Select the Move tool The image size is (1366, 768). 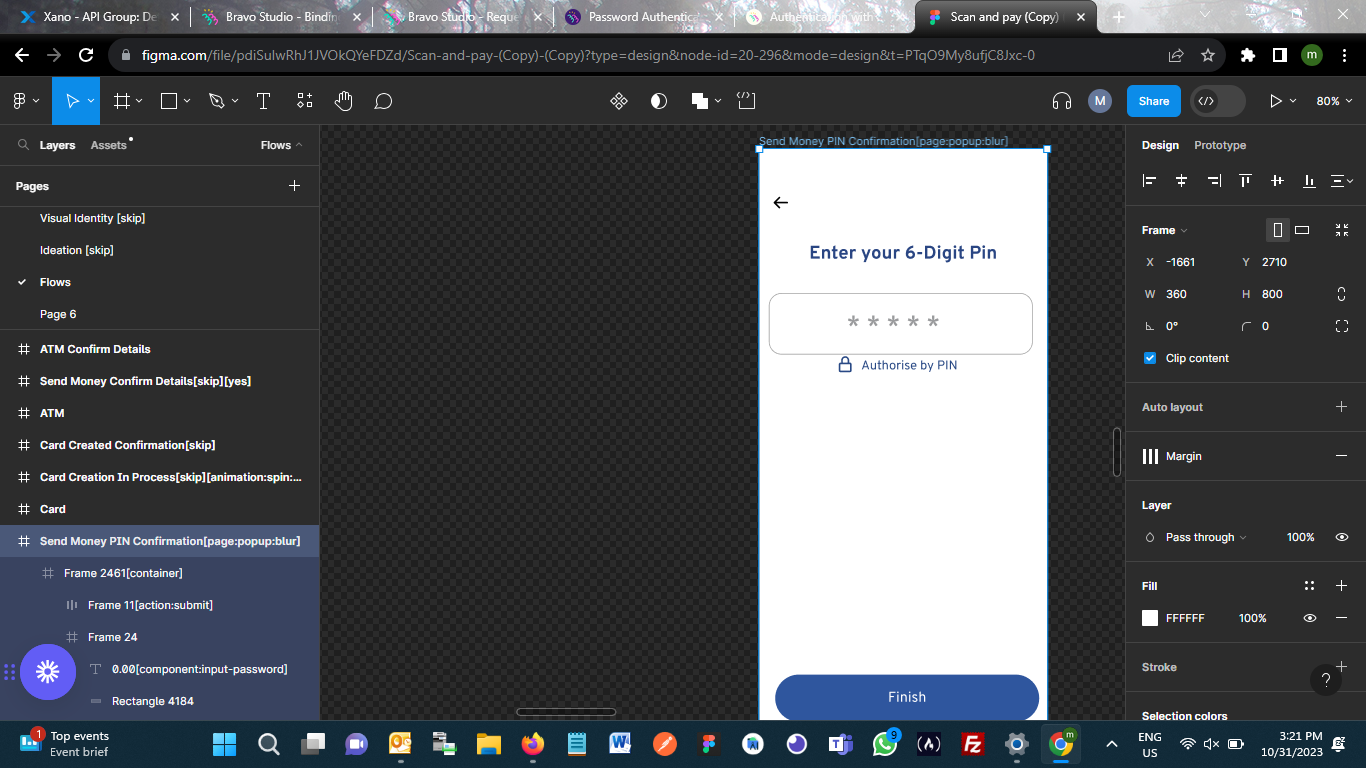point(71,101)
